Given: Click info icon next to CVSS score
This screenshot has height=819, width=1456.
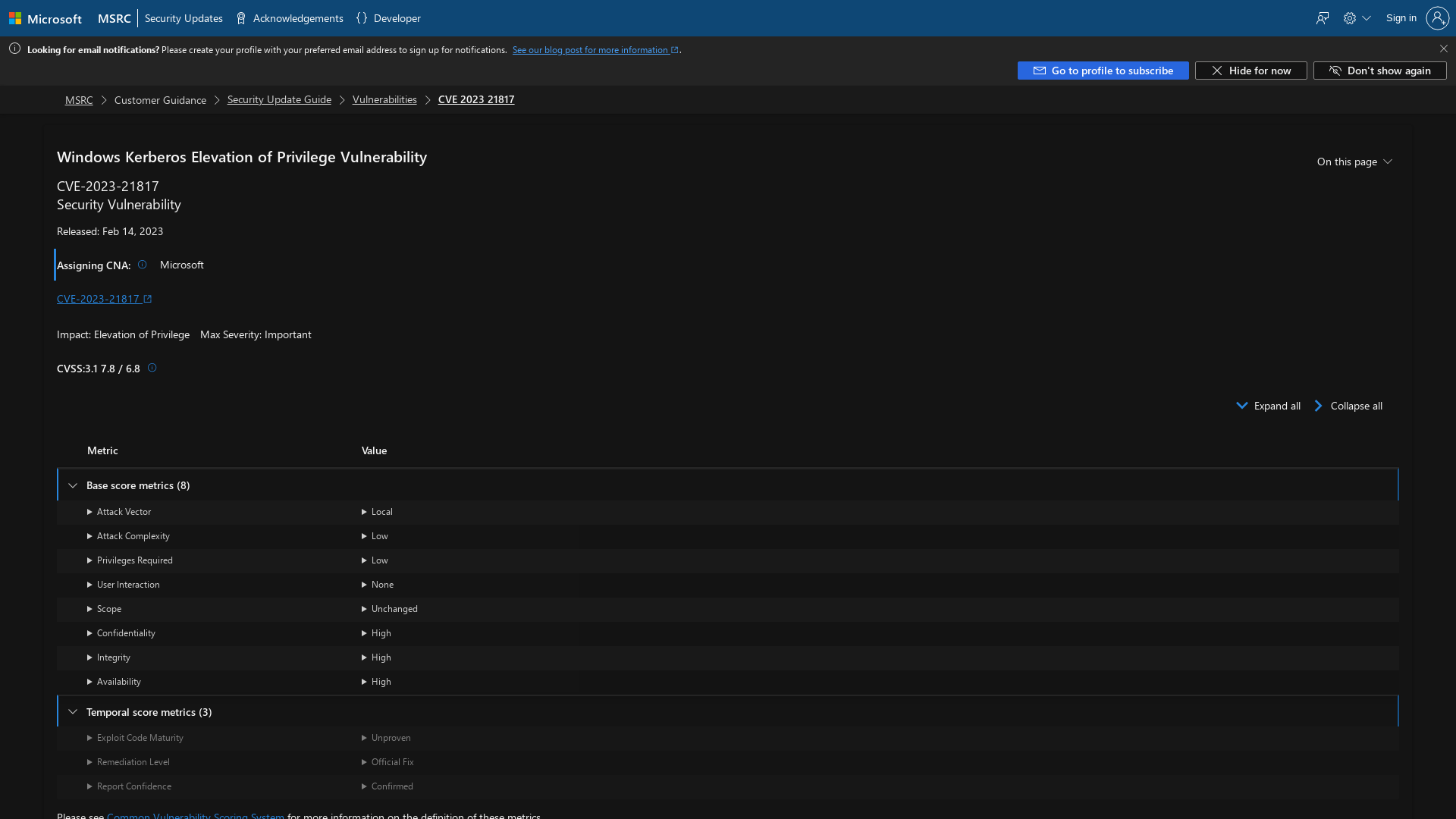Looking at the screenshot, I should coord(152,368).
